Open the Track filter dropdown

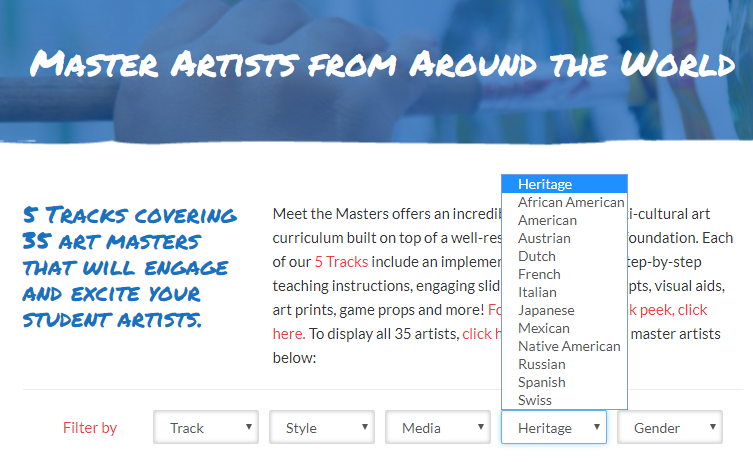(x=206, y=427)
